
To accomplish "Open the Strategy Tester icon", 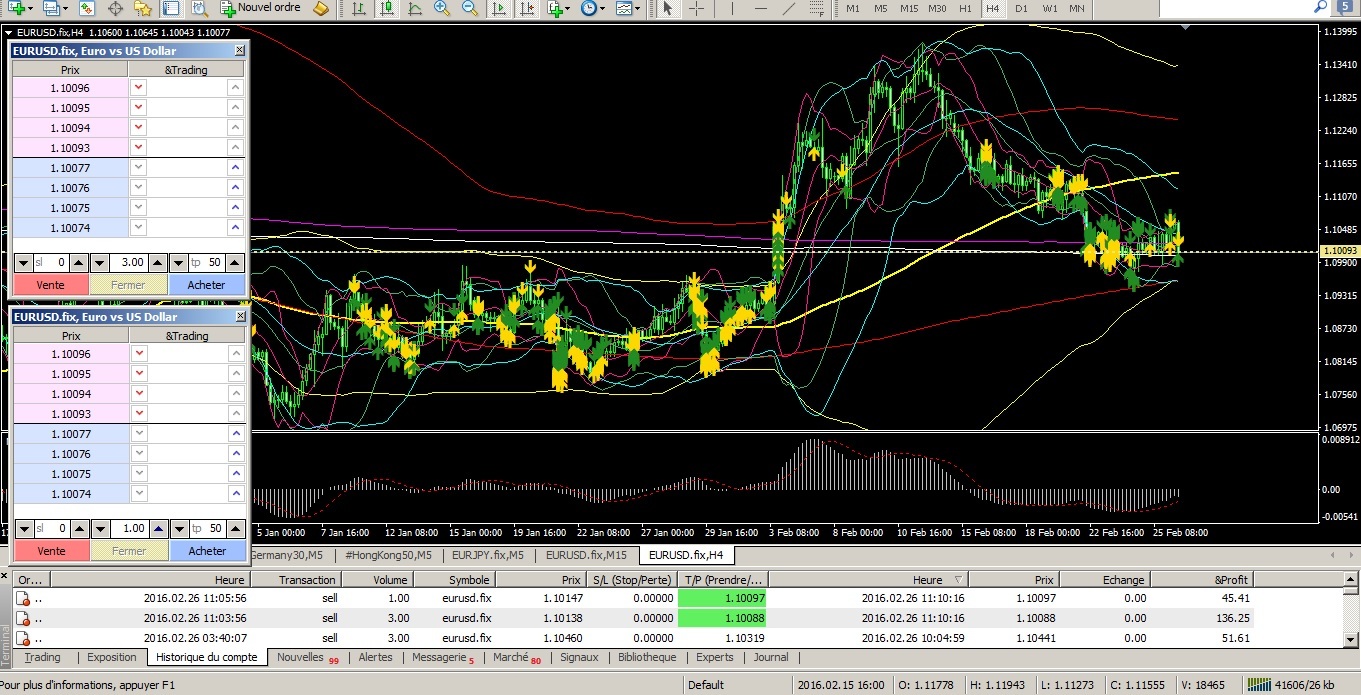I will 199,9.
